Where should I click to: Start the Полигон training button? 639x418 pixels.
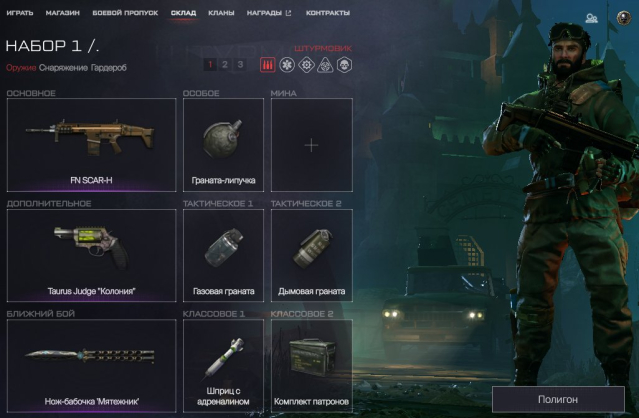[558, 399]
